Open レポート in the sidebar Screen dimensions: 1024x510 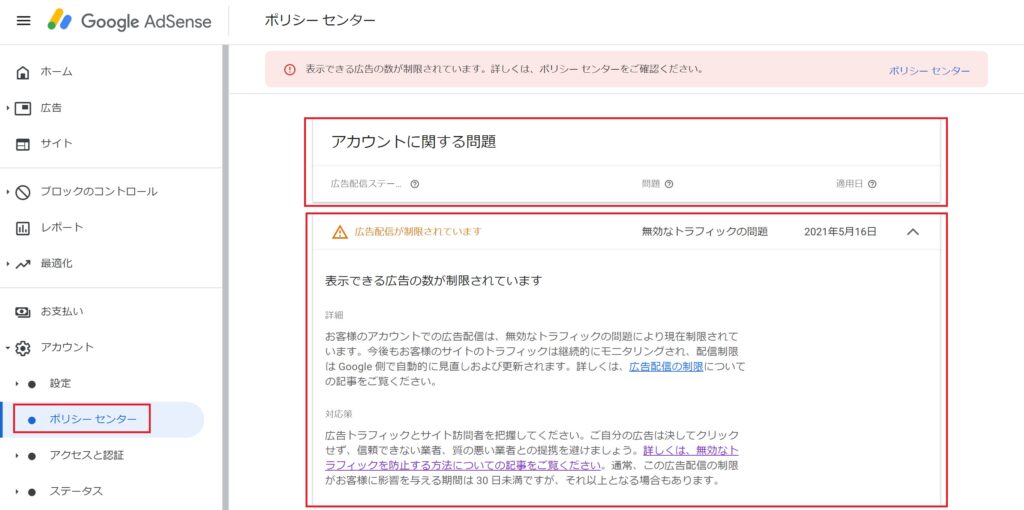(62, 228)
